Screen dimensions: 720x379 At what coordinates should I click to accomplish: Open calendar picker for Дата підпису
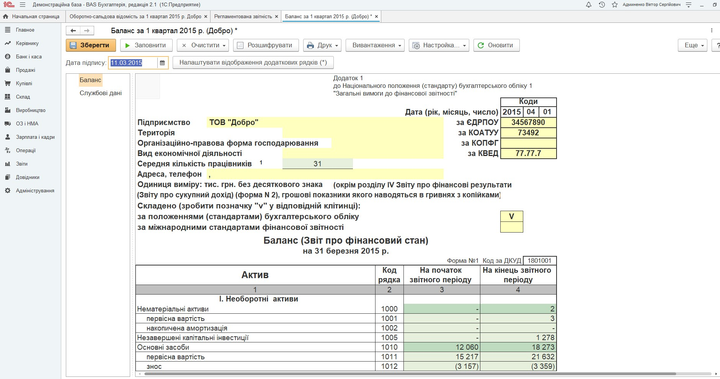tap(163, 62)
